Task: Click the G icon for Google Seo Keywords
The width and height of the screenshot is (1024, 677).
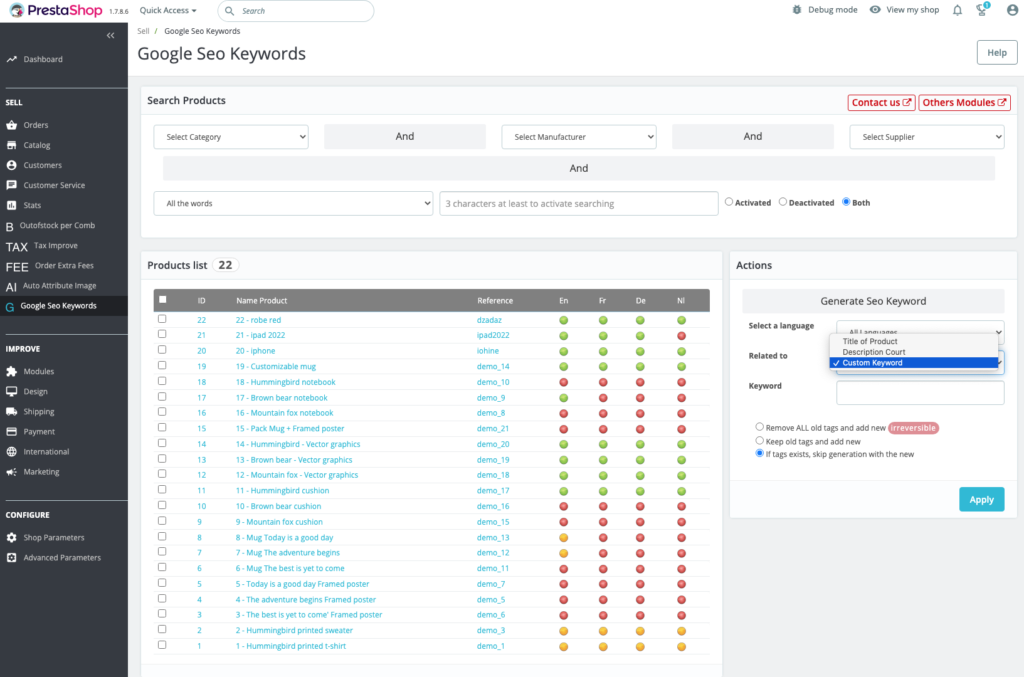Action: tap(9, 307)
